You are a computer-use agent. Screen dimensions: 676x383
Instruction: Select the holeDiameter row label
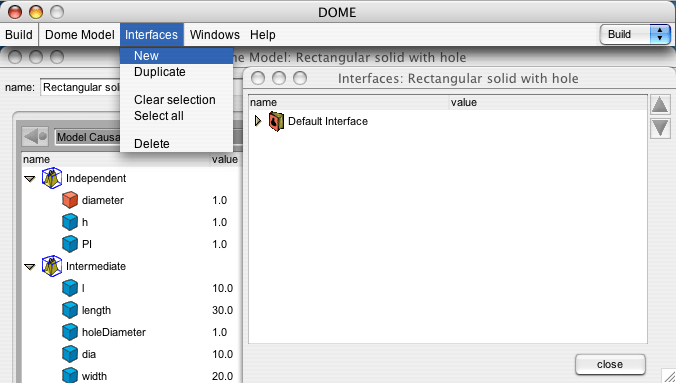coord(114,332)
